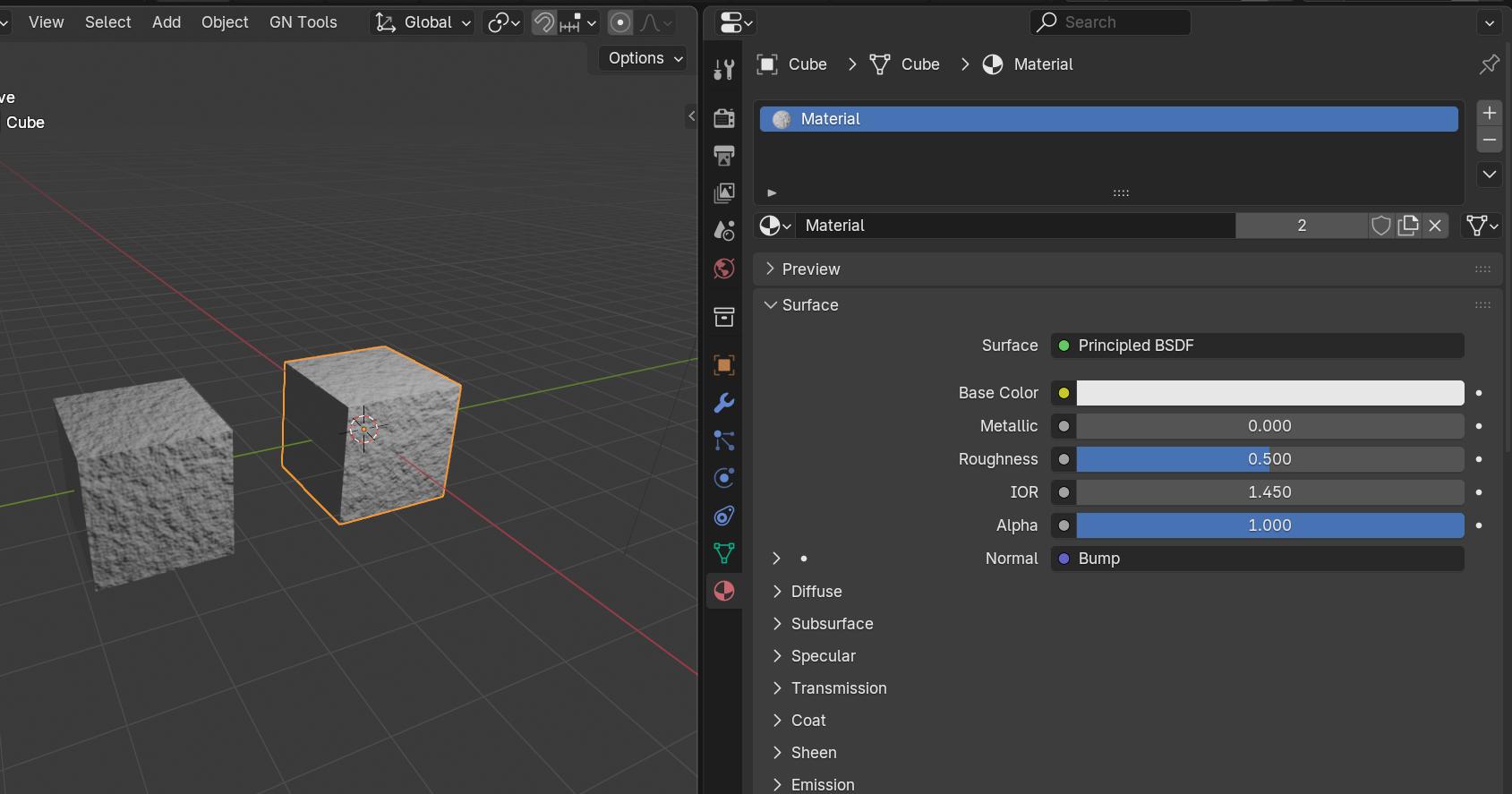Open the Particles properties tab
Viewport: 1512px width, 794px height.
pyautogui.click(x=724, y=440)
